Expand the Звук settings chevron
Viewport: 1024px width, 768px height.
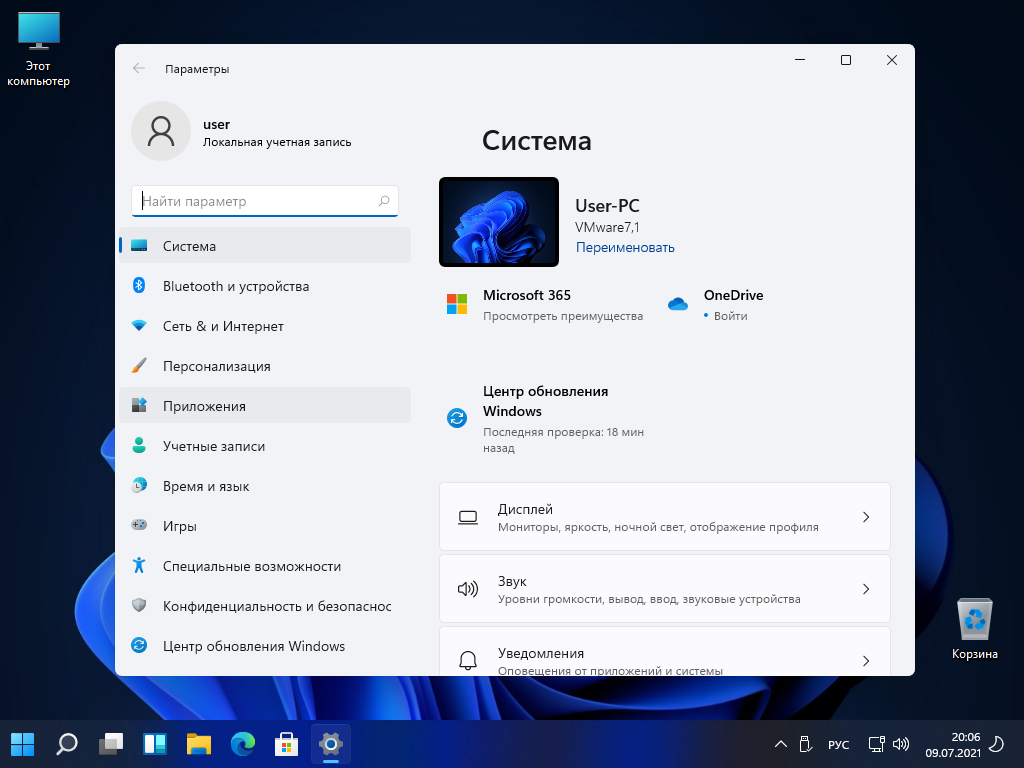coord(866,589)
